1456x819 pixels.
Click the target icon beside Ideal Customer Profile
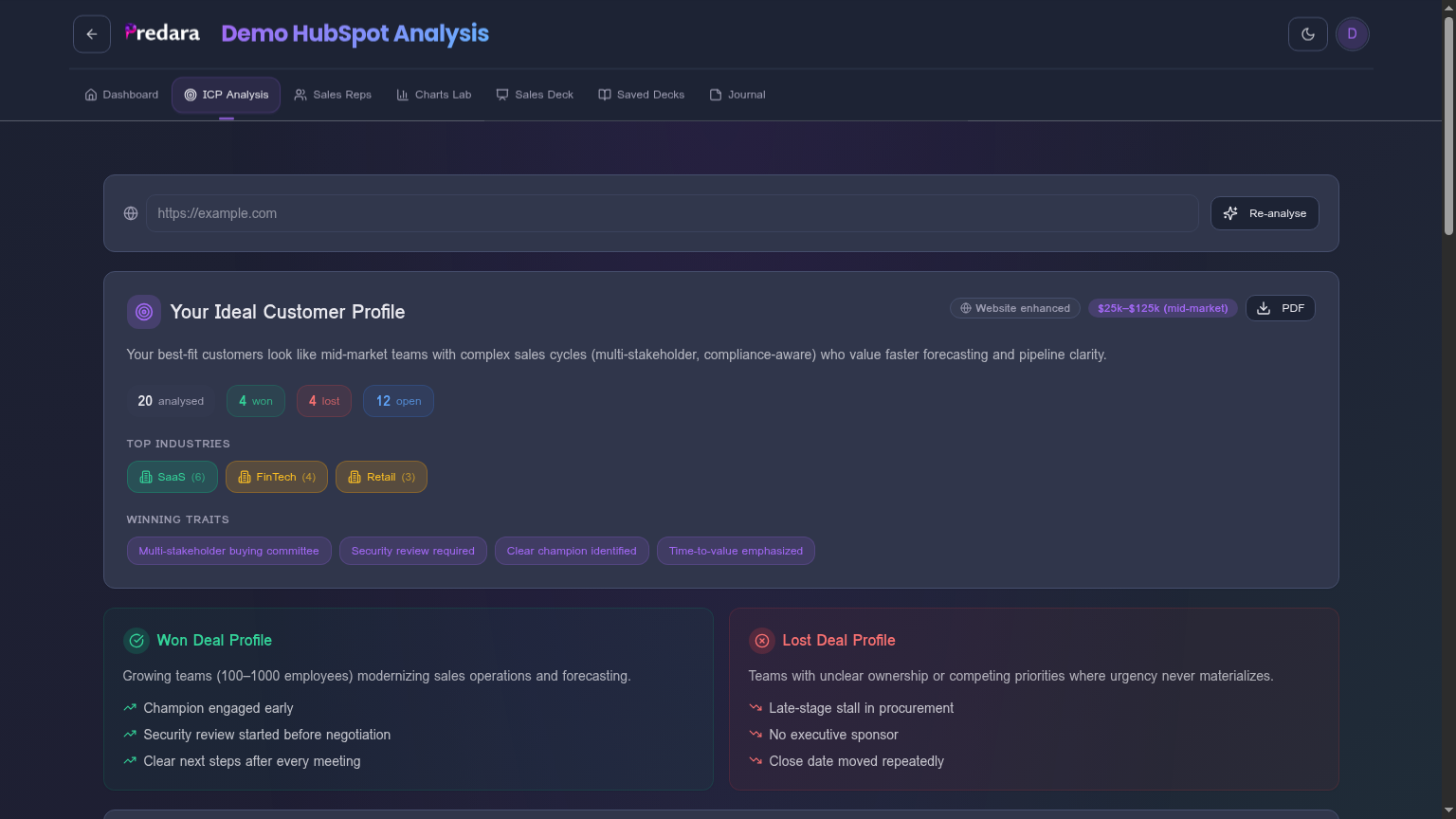click(x=144, y=312)
